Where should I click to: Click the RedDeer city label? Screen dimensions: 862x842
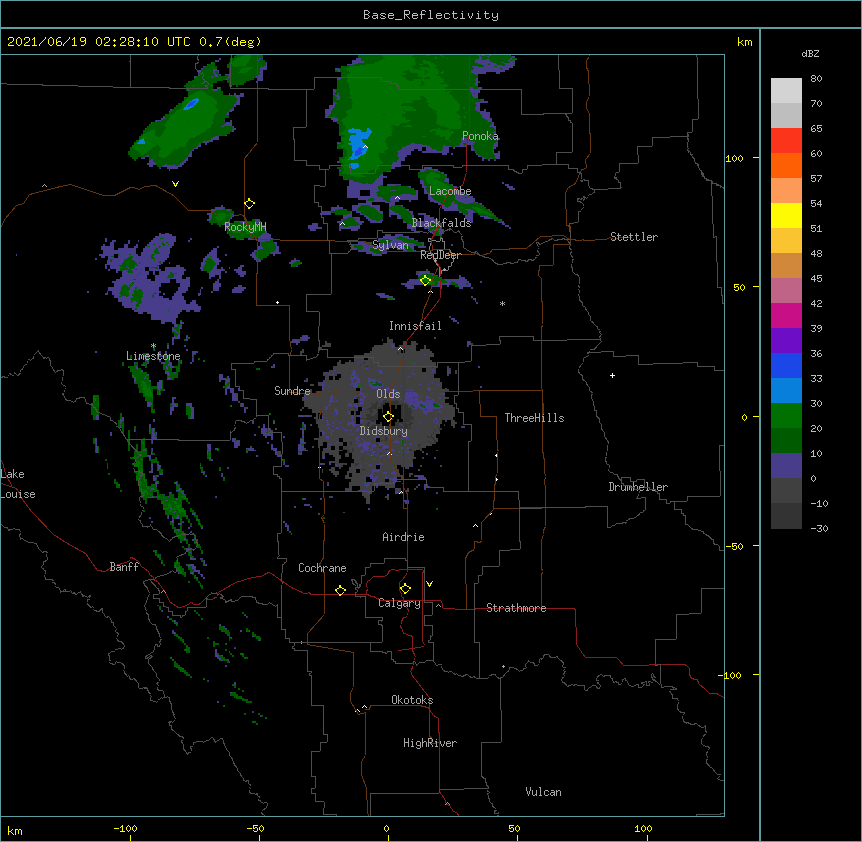click(x=440, y=255)
